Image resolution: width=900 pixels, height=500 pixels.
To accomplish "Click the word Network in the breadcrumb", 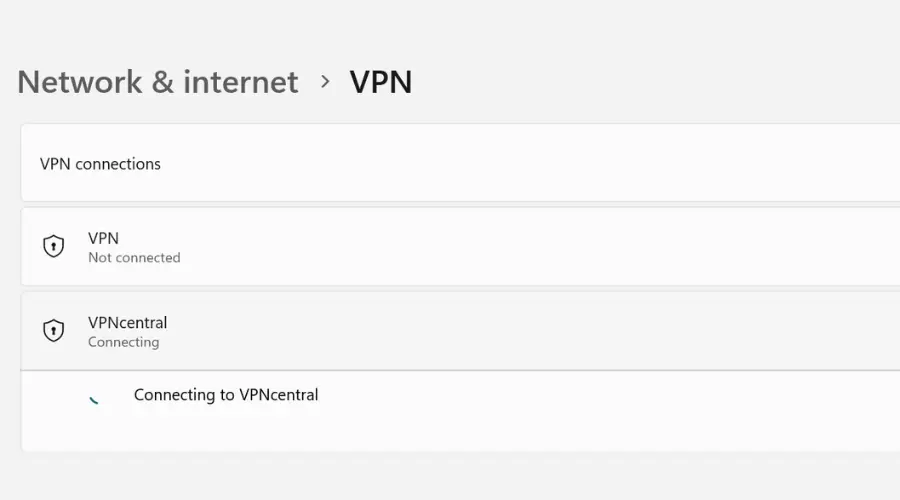I will click(x=80, y=82).
